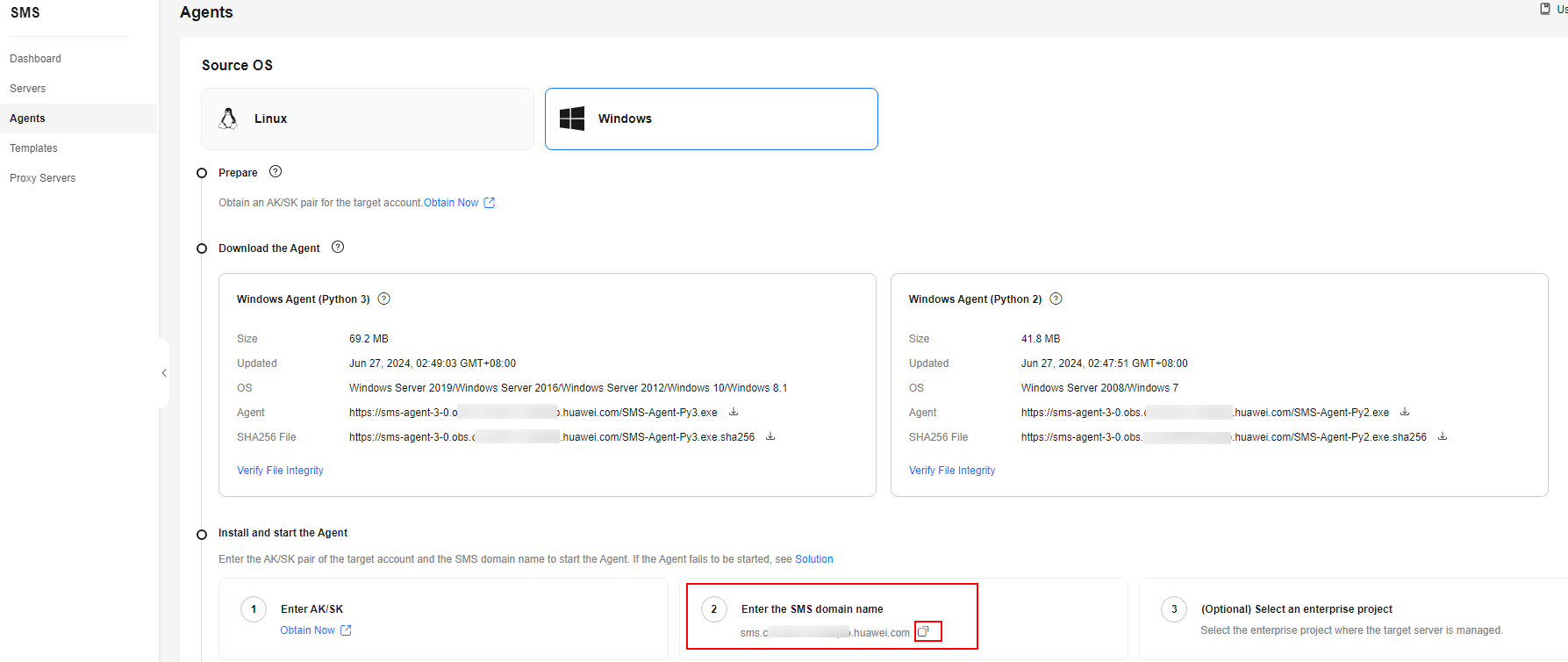Click the Obtain Now link under Prepare
The image size is (1568, 662).
tap(451, 203)
